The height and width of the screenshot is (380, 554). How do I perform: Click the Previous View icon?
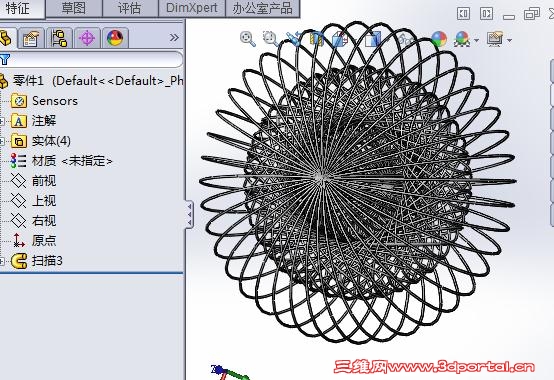[x=293, y=39]
